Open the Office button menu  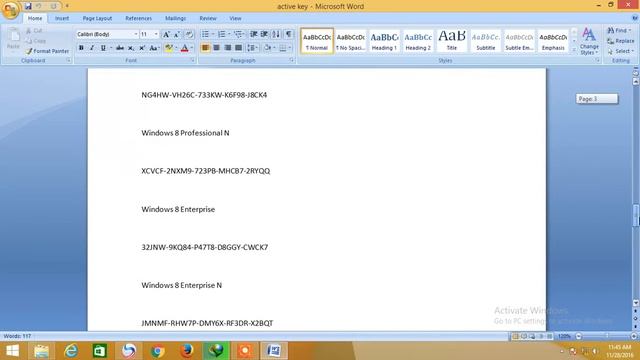10,10
